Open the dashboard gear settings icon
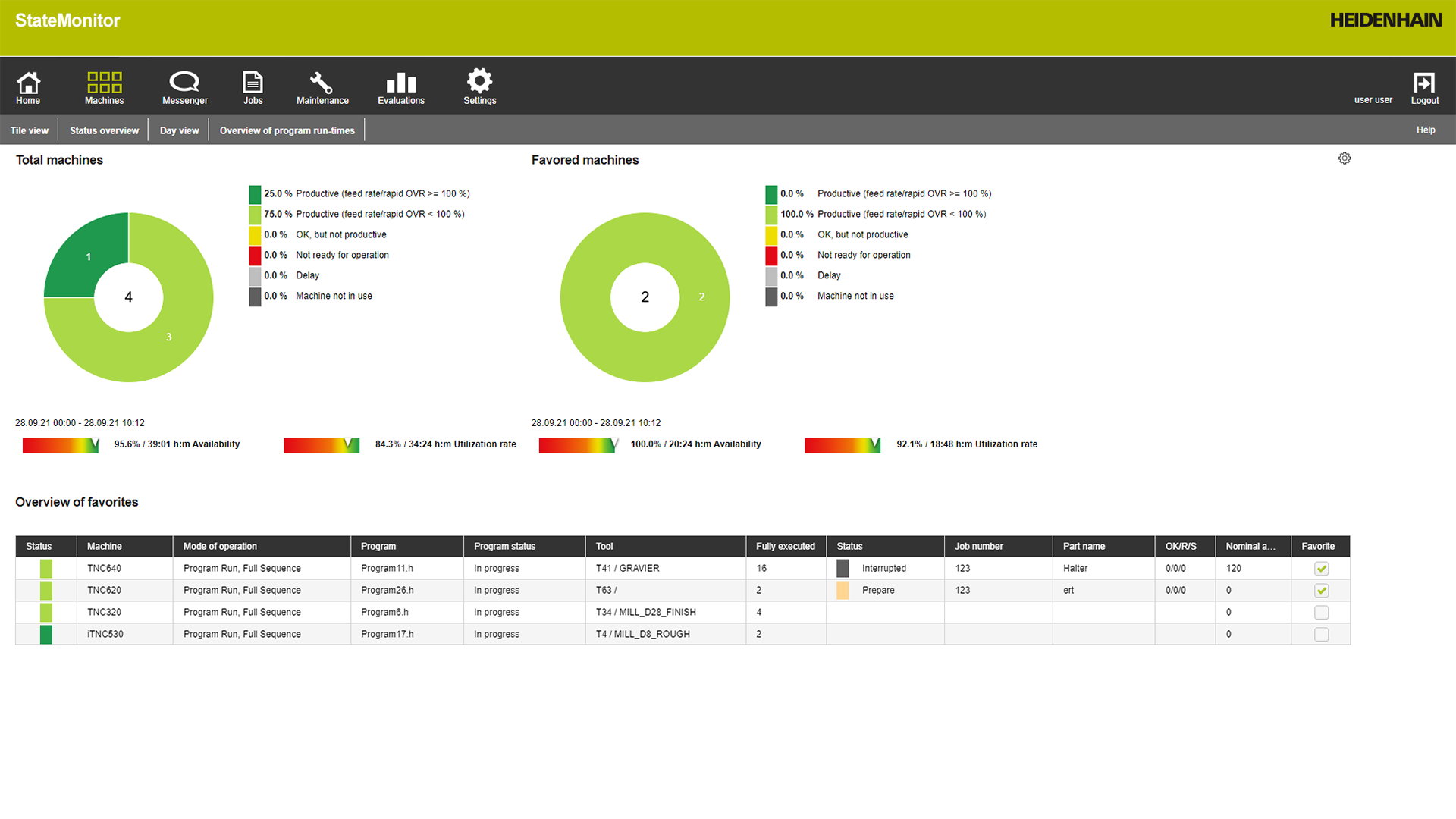Screen dimensions: 1456x819 click(1345, 158)
